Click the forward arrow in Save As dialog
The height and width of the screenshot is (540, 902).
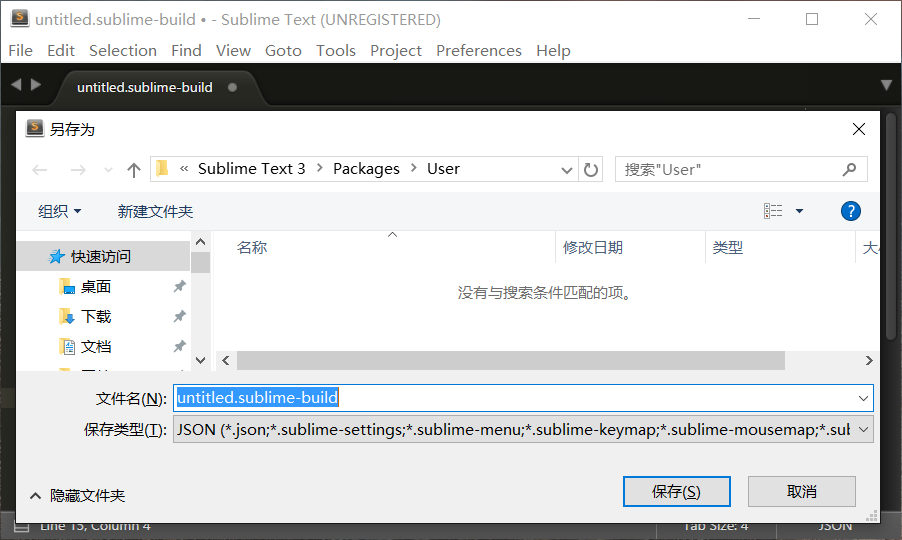pos(78,170)
